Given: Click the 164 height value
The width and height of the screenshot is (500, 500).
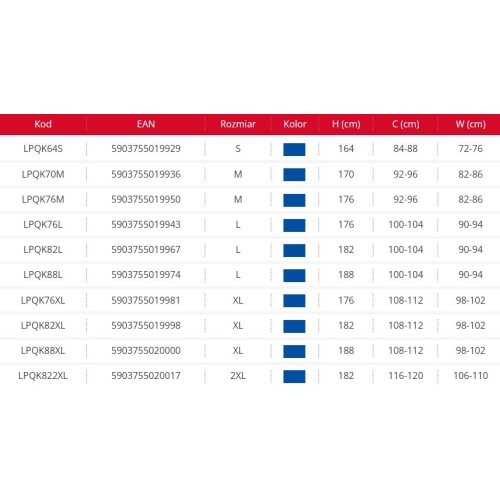Looking at the screenshot, I should pyautogui.click(x=346, y=149).
